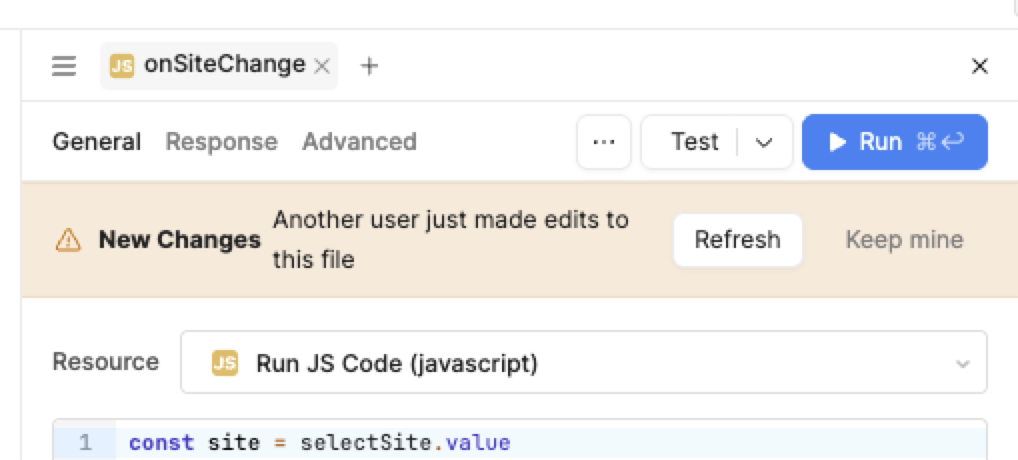Click the JS icon in Resource field
1018x460 pixels.
click(x=224, y=363)
